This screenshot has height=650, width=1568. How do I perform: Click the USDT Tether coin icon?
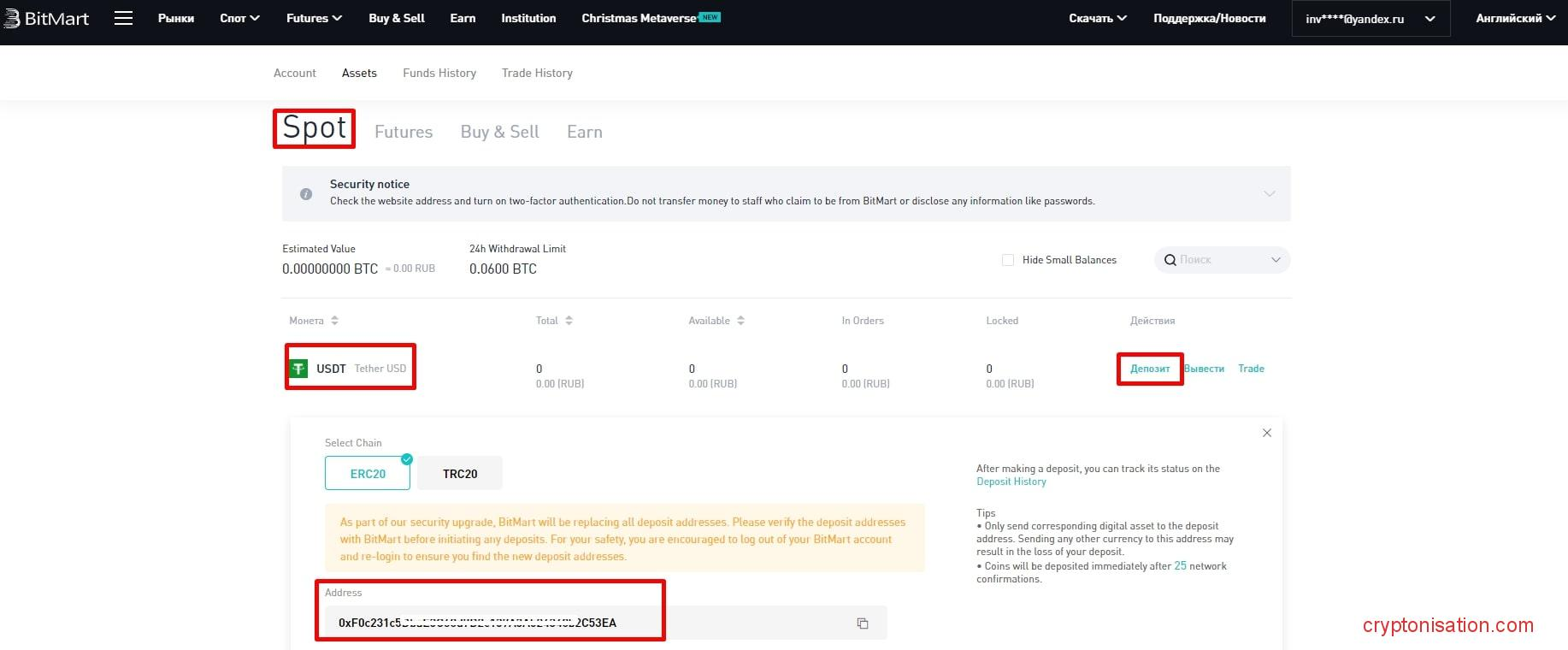[298, 369]
